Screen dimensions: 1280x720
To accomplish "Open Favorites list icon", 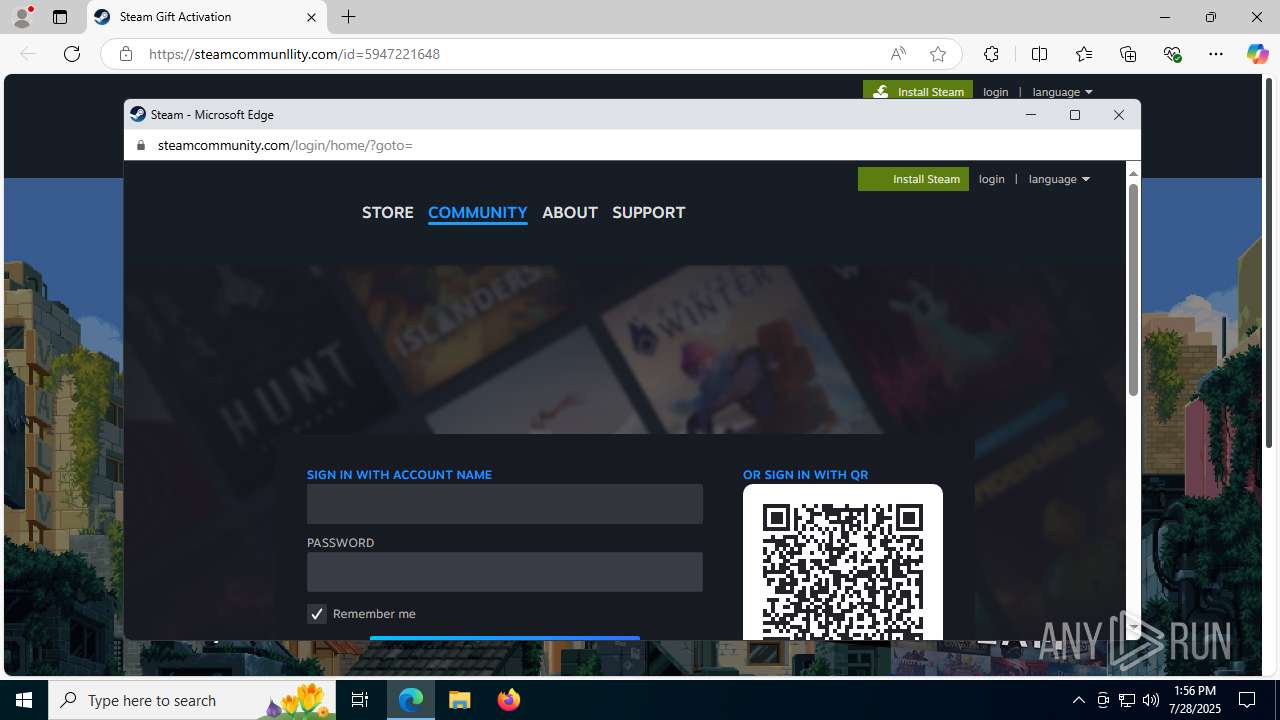I will click(1084, 54).
